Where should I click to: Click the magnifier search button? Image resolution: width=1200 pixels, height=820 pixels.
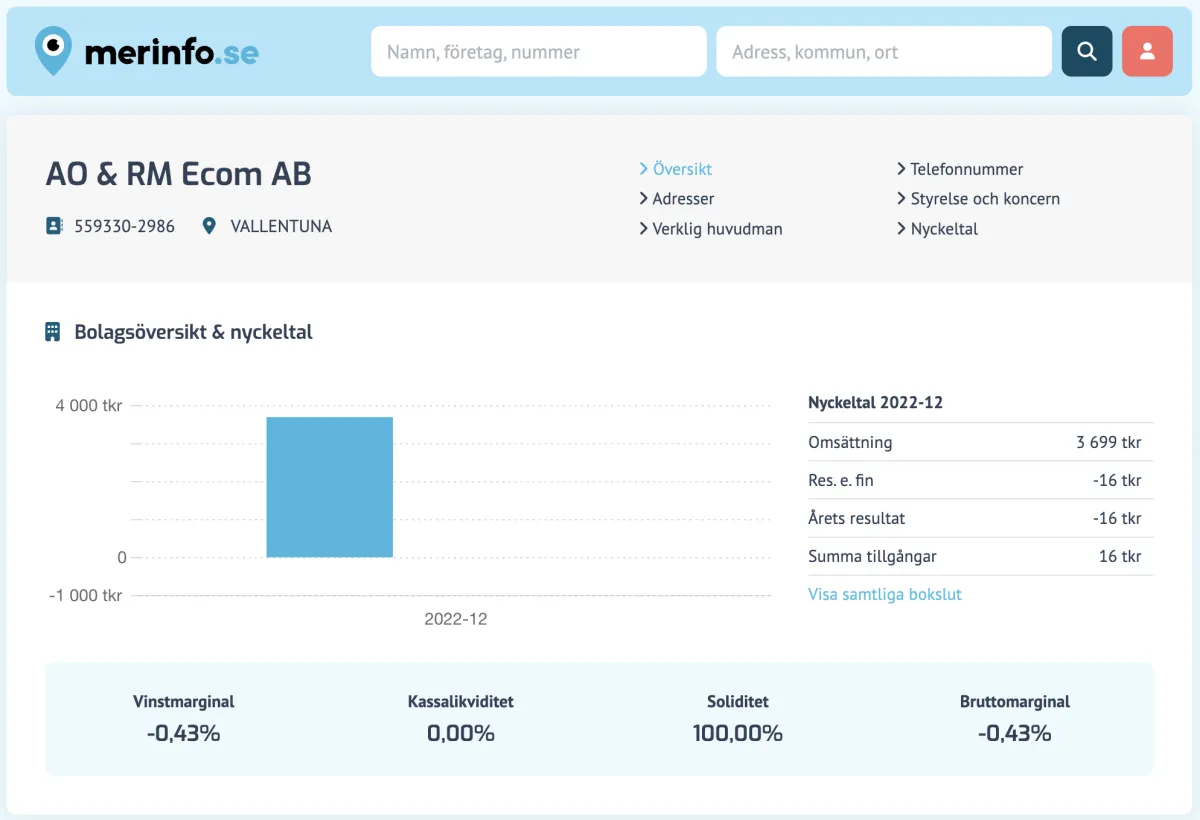pos(1087,51)
